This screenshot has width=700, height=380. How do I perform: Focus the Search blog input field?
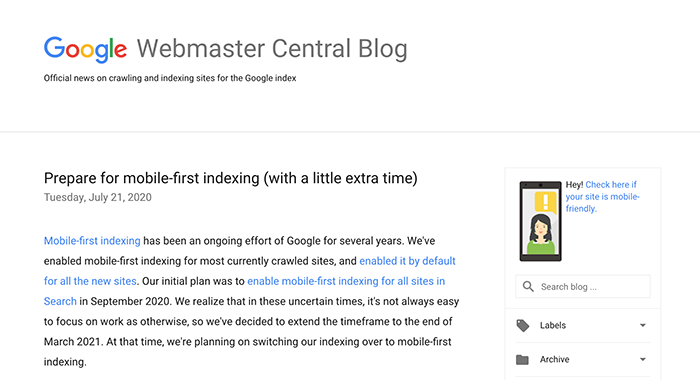[x=583, y=287]
